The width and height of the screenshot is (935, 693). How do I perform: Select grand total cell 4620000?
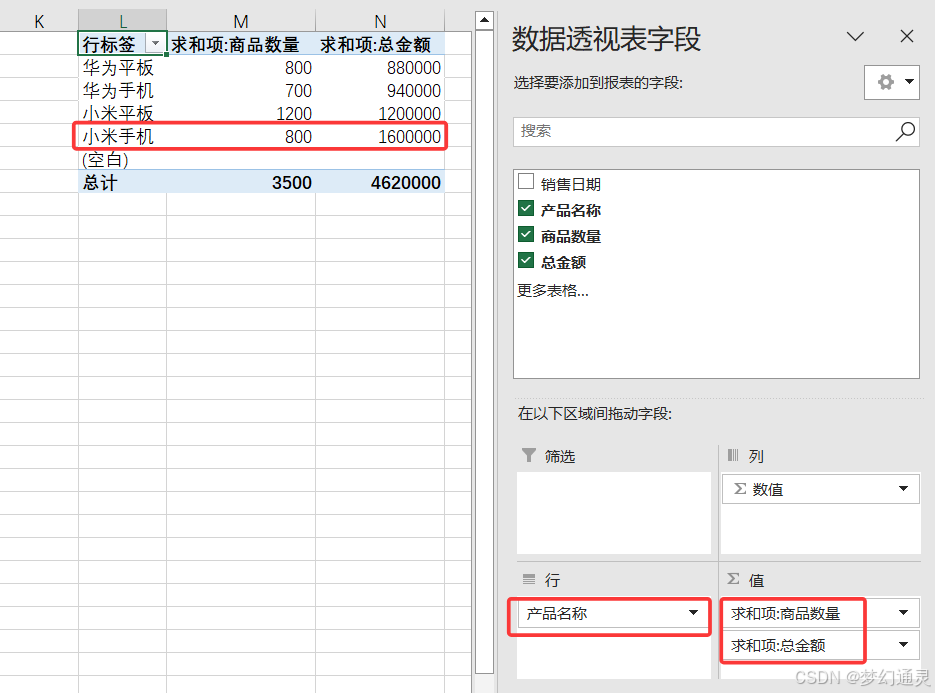coord(380,182)
